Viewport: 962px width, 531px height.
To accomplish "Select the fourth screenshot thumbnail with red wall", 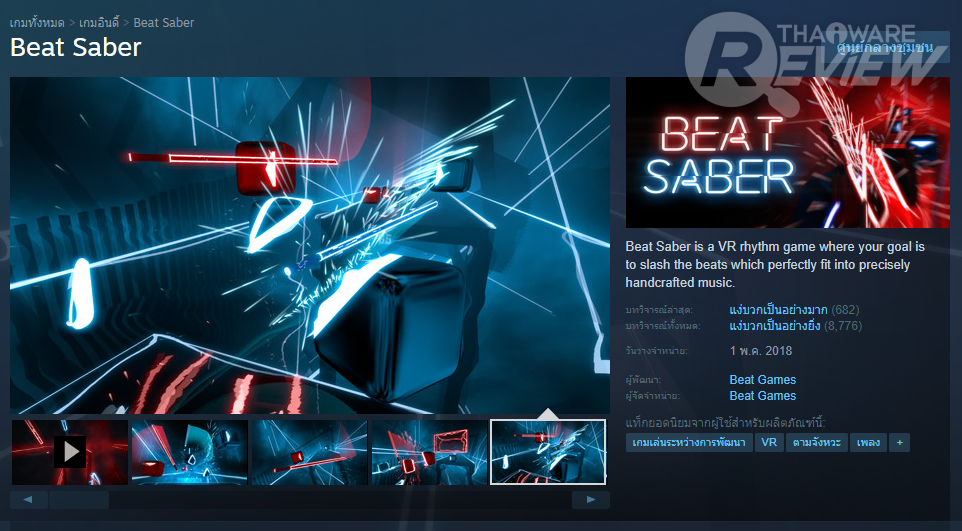I will tap(429, 452).
